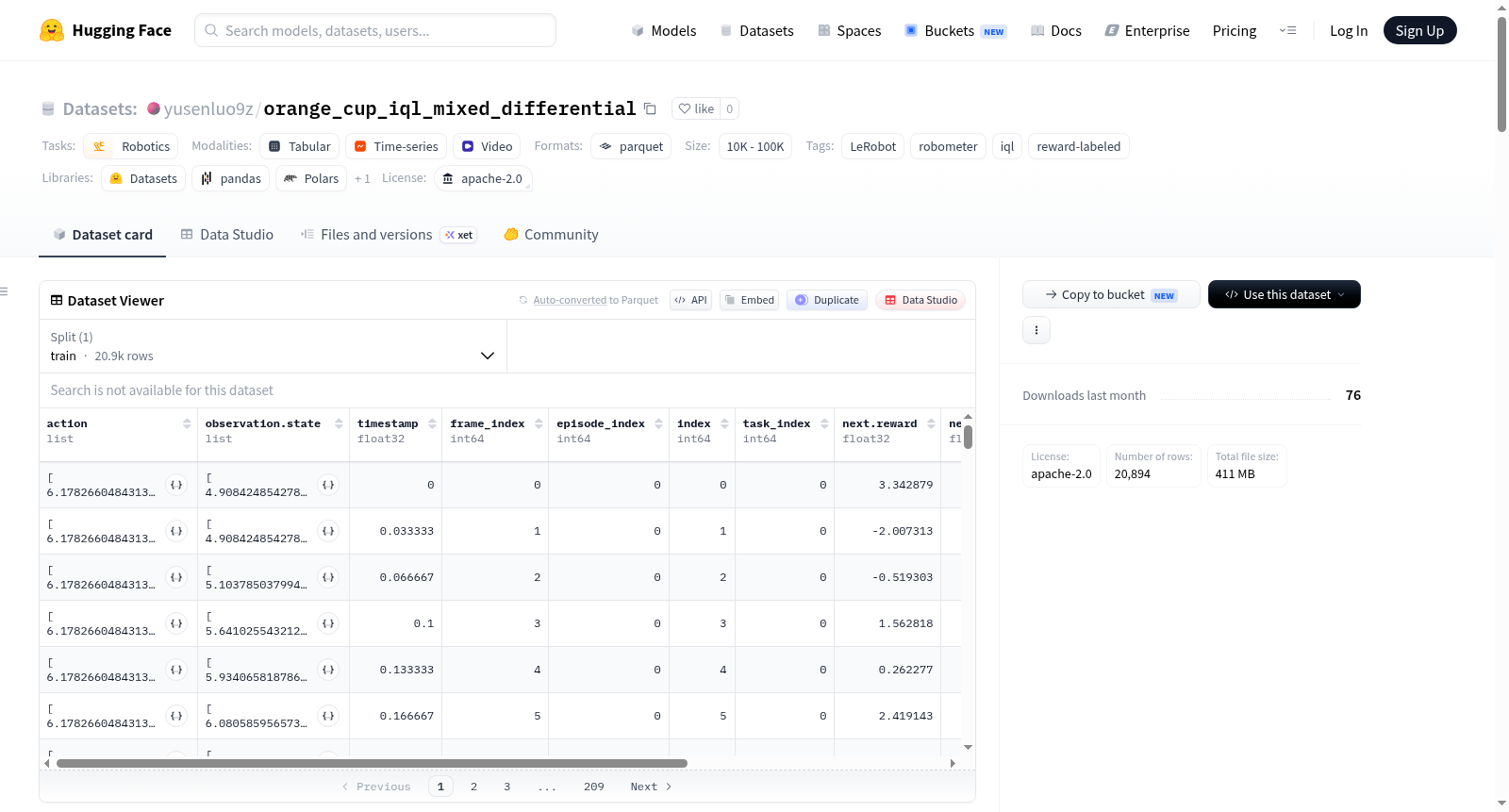Go to Spaces in top navigation
Viewport: 1509px width, 812px height.
[x=850, y=30]
